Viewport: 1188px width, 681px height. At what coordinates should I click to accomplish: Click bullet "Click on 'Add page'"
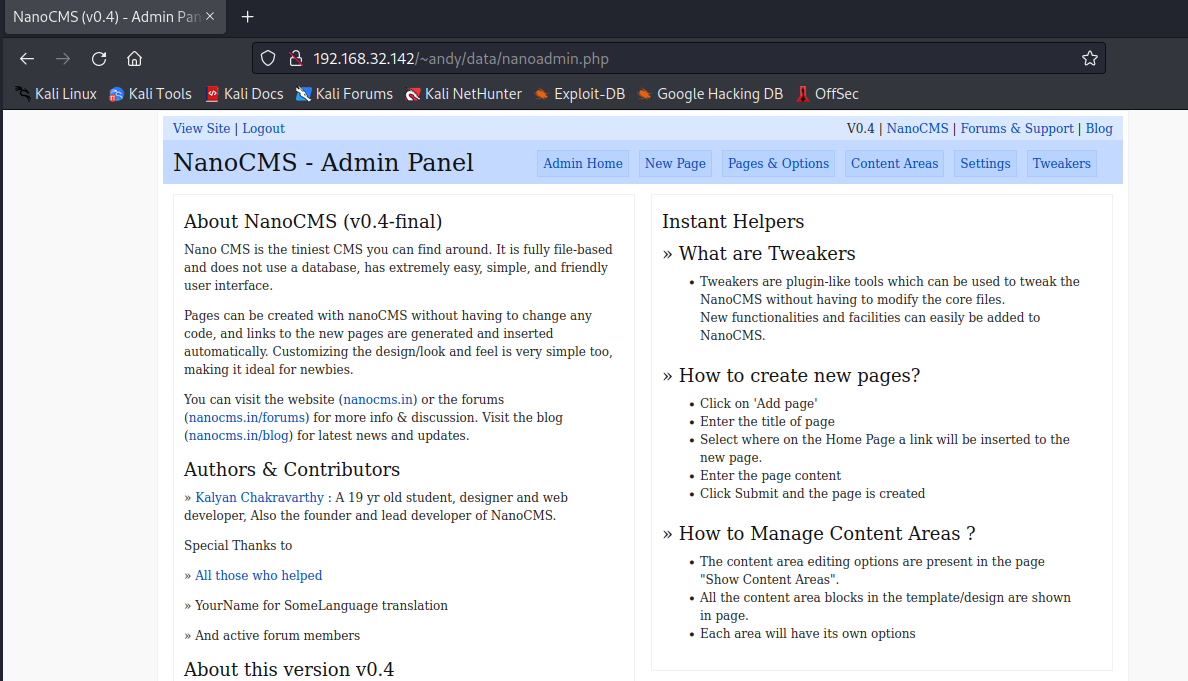click(758, 403)
